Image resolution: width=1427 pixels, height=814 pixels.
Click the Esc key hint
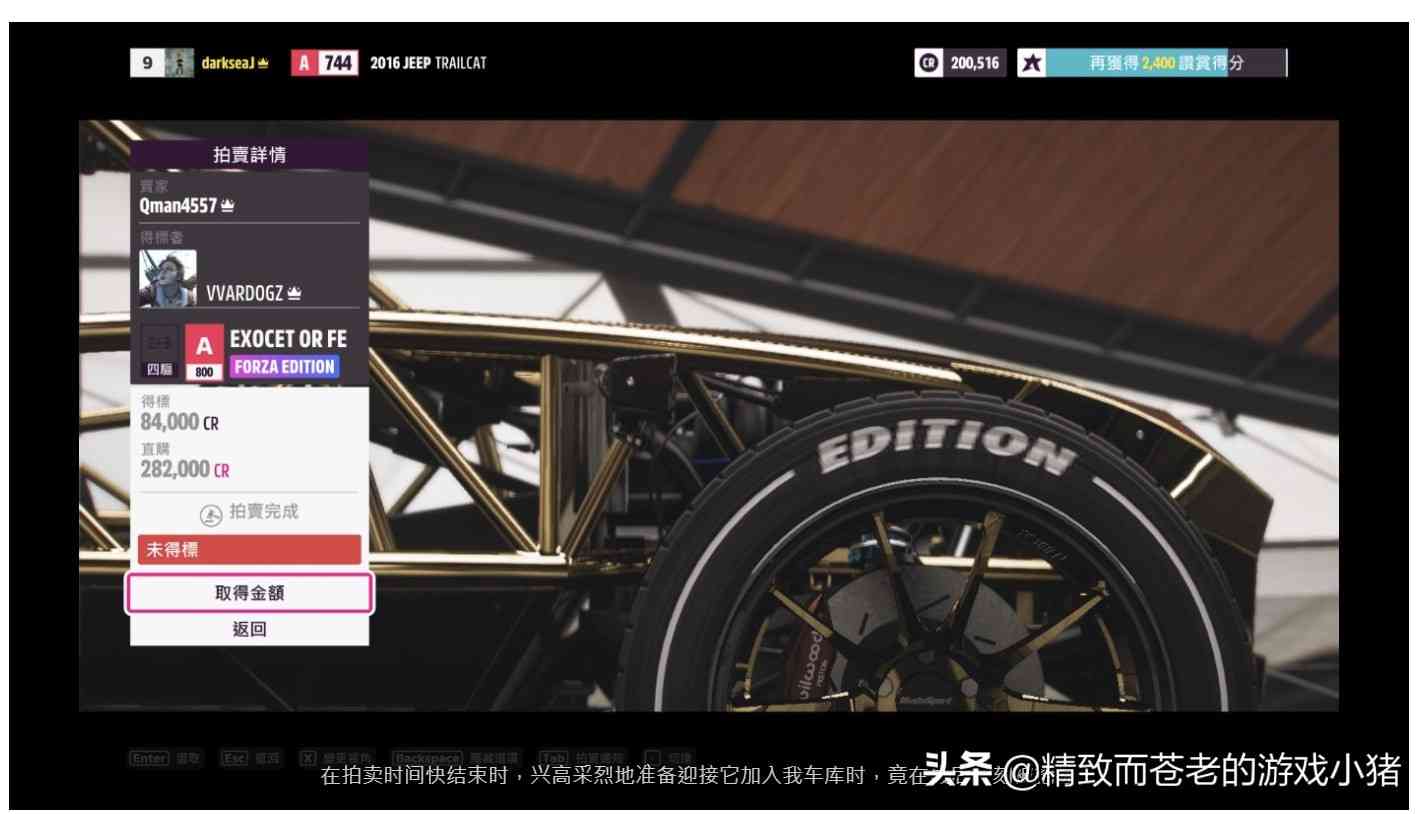[x=235, y=758]
